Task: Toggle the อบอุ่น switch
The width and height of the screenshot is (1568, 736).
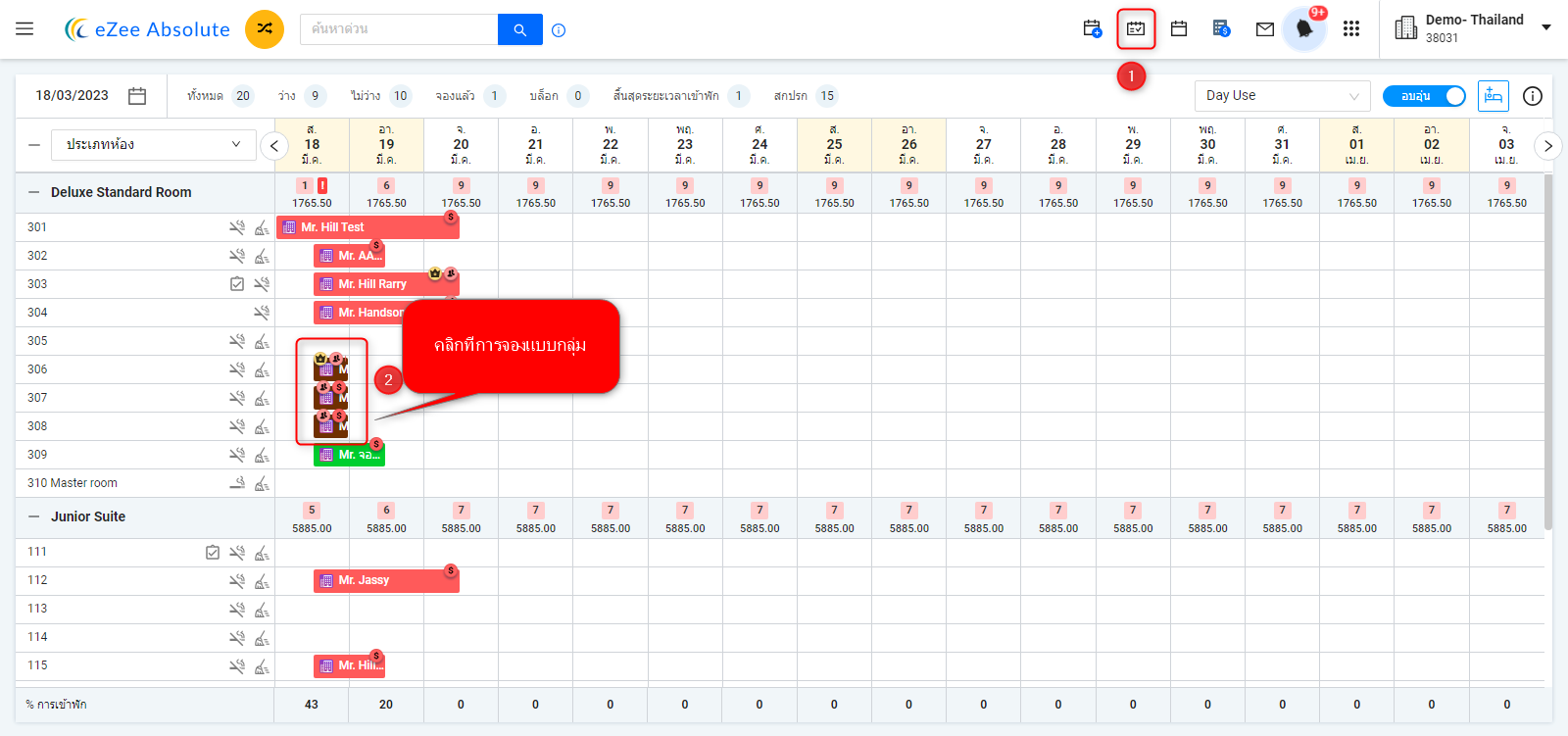Action: (x=1424, y=96)
